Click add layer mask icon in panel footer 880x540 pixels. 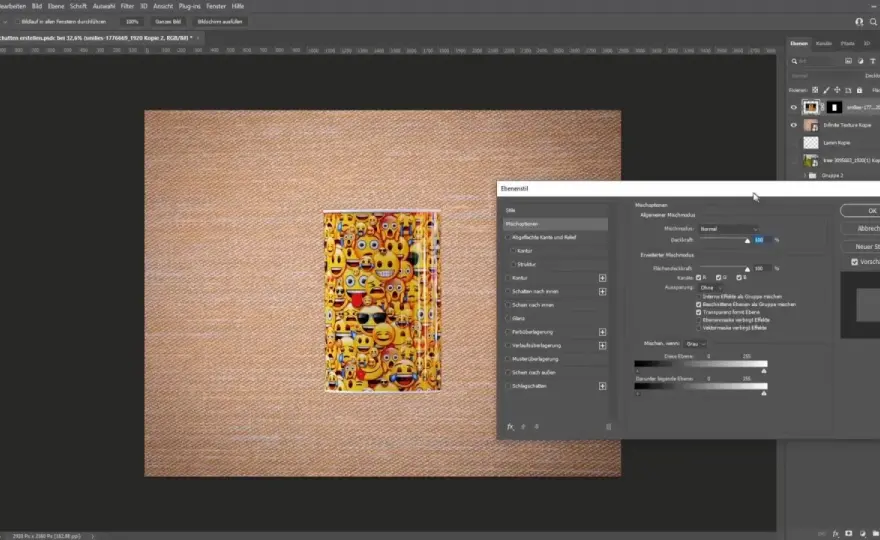click(849, 534)
